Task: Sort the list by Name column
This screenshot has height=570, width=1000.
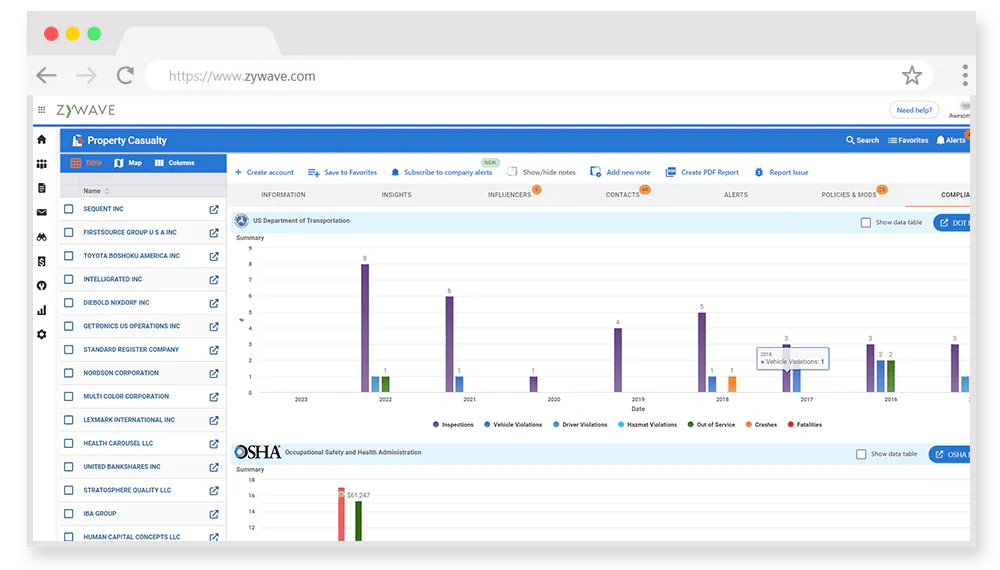Action: pyautogui.click(x=96, y=191)
